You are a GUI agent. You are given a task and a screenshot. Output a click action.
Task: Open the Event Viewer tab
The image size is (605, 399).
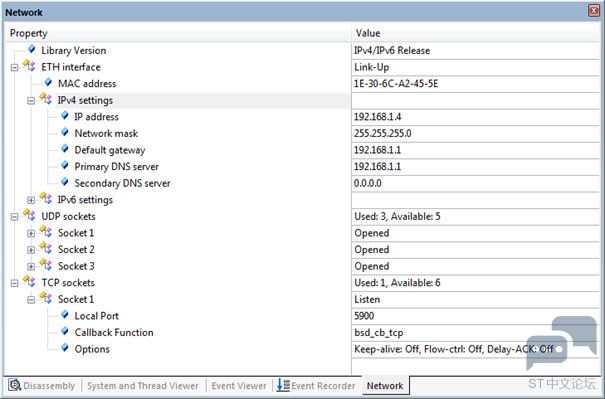click(239, 385)
